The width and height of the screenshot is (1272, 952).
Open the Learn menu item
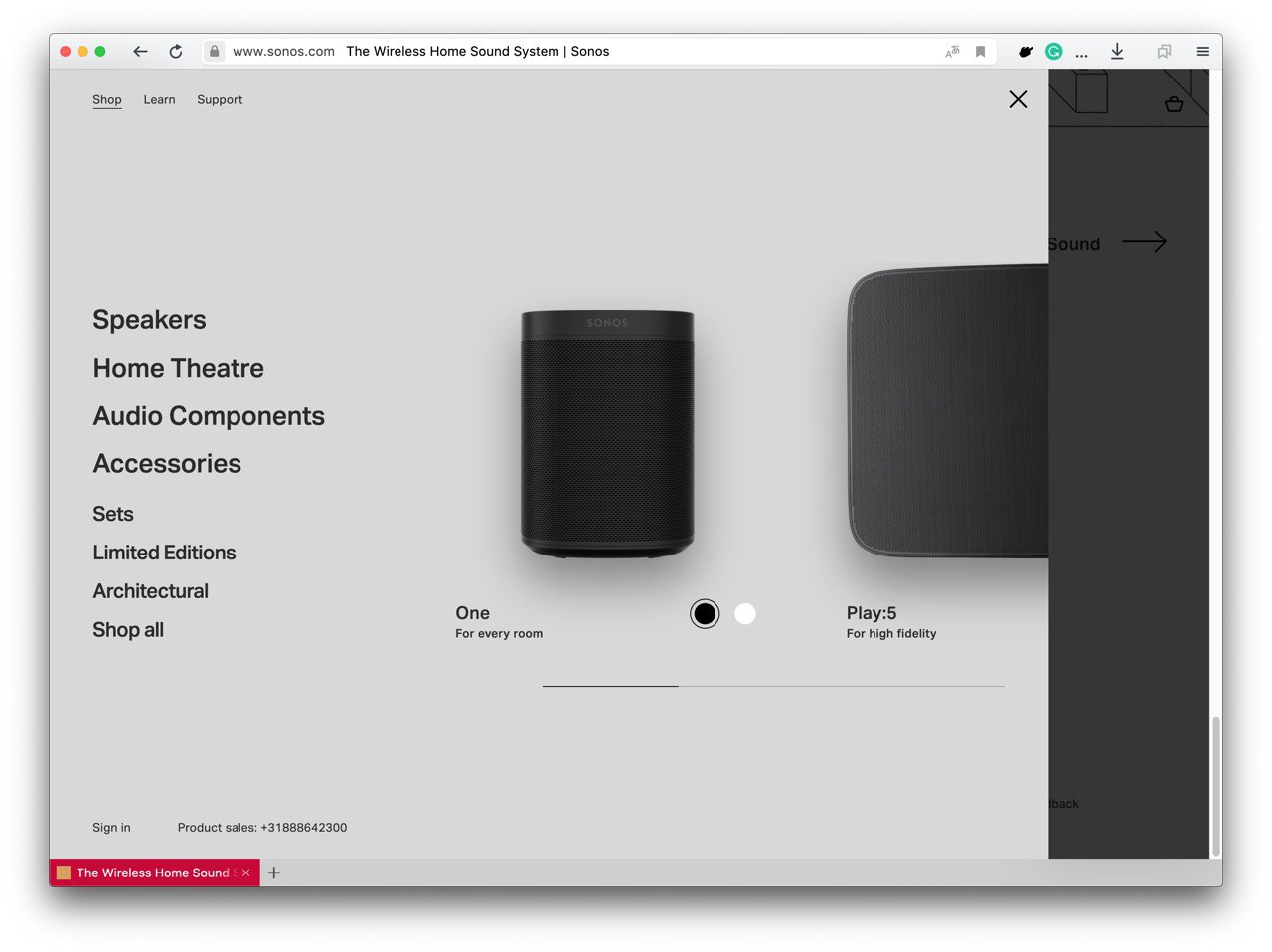pyautogui.click(x=159, y=100)
